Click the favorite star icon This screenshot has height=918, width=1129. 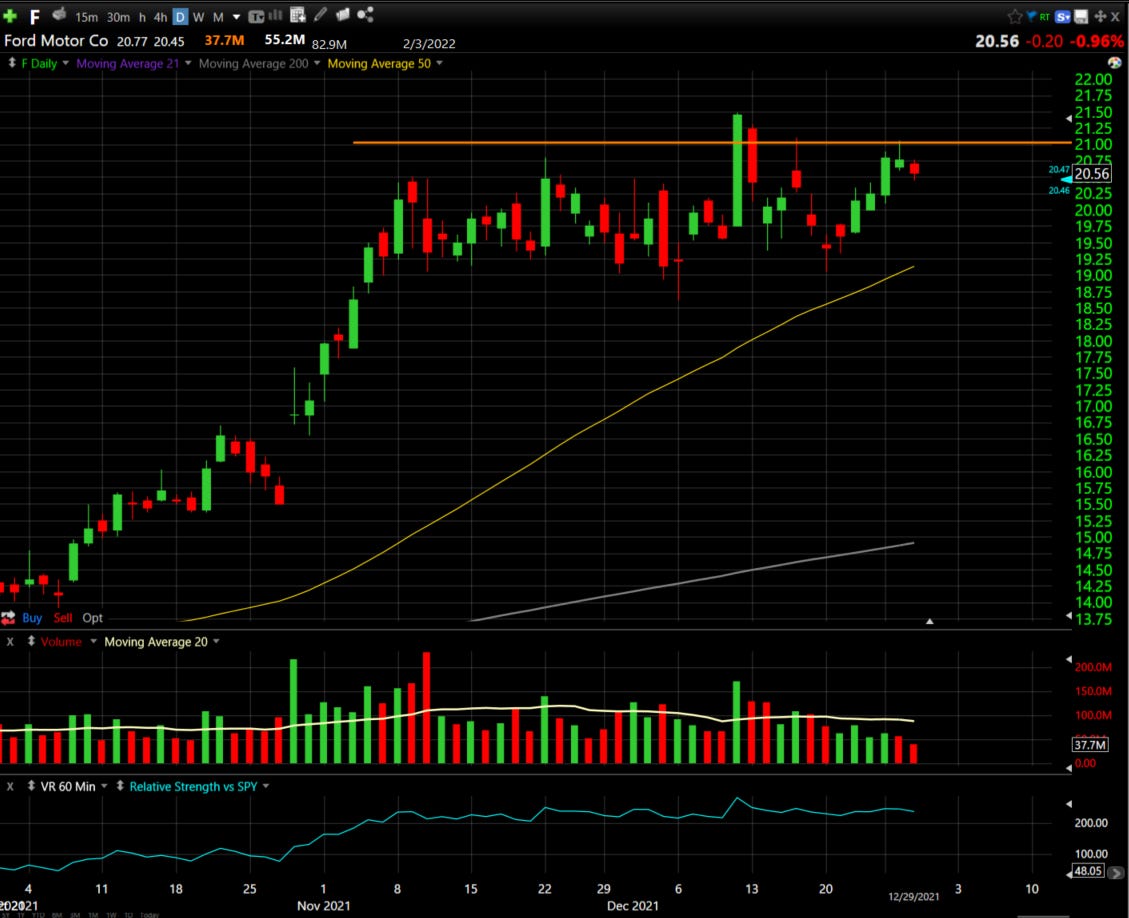tap(1015, 17)
